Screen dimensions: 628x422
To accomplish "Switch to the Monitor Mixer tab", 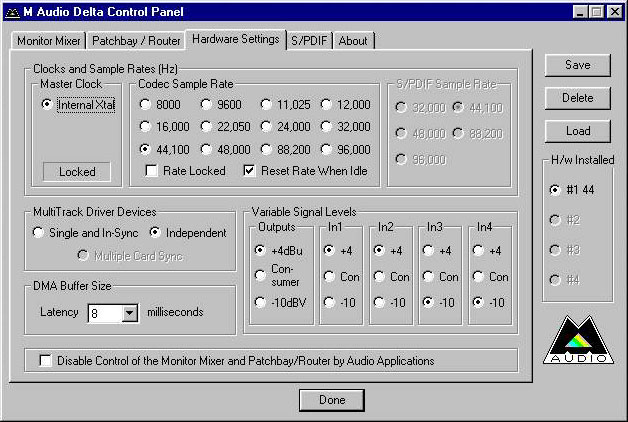I will 48,41.
